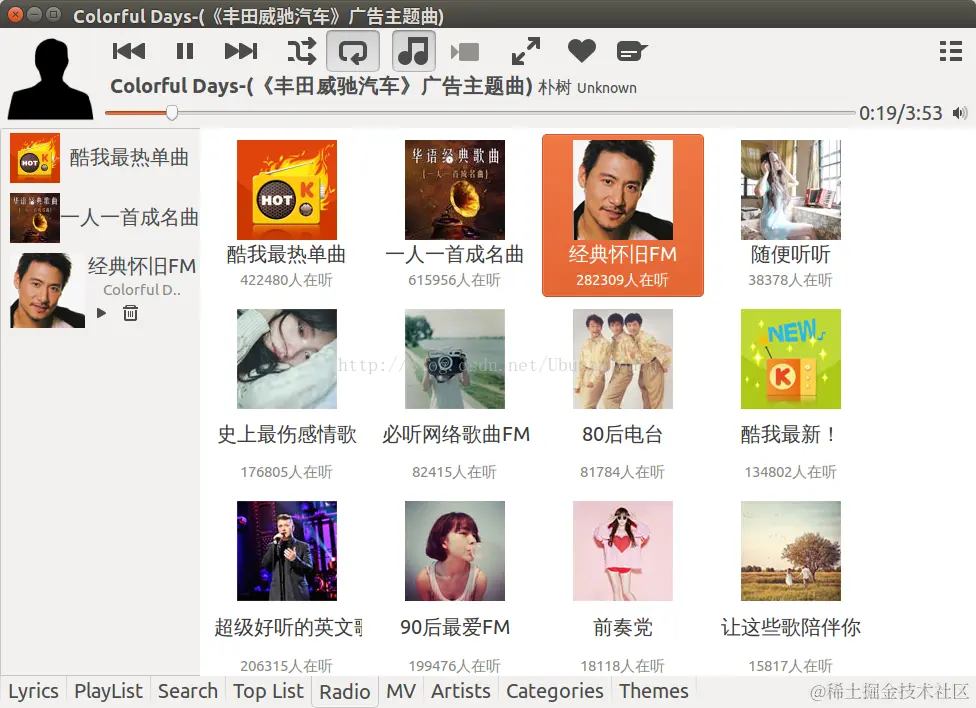The image size is (976, 708).
Task: Click the 199476人在听 listener count
Action: pyautogui.click(x=454, y=666)
